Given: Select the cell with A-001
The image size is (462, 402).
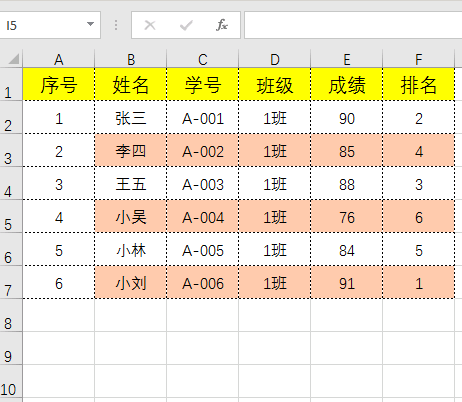Looking at the screenshot, I should 203,117.
